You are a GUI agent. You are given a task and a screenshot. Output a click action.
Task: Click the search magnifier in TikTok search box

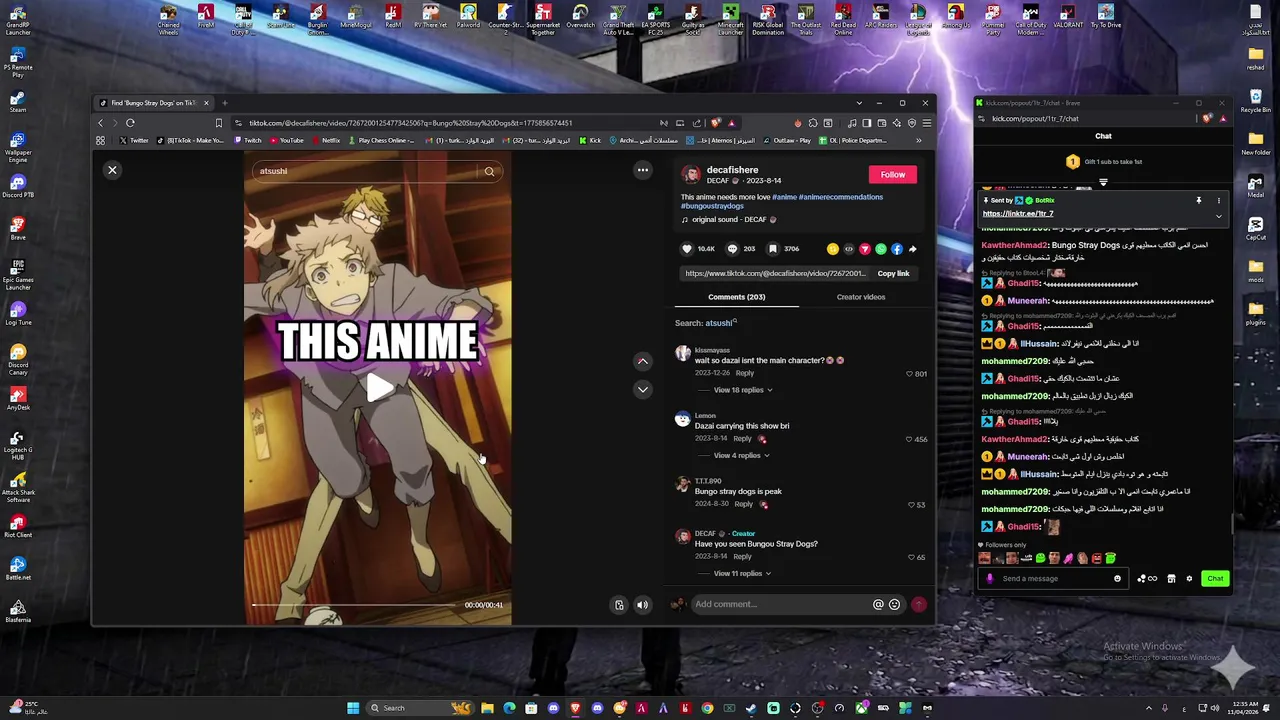[x=489, y=171]
